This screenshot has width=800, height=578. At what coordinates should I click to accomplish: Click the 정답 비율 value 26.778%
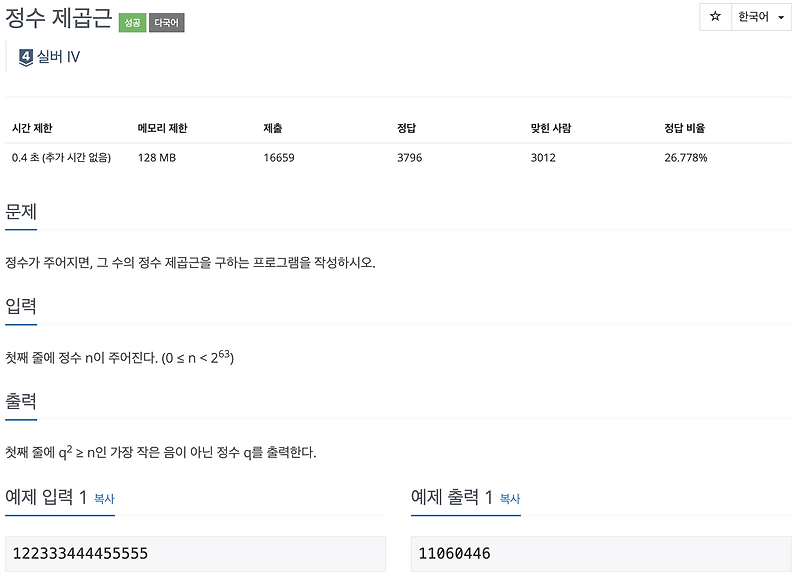click(685, 157)
